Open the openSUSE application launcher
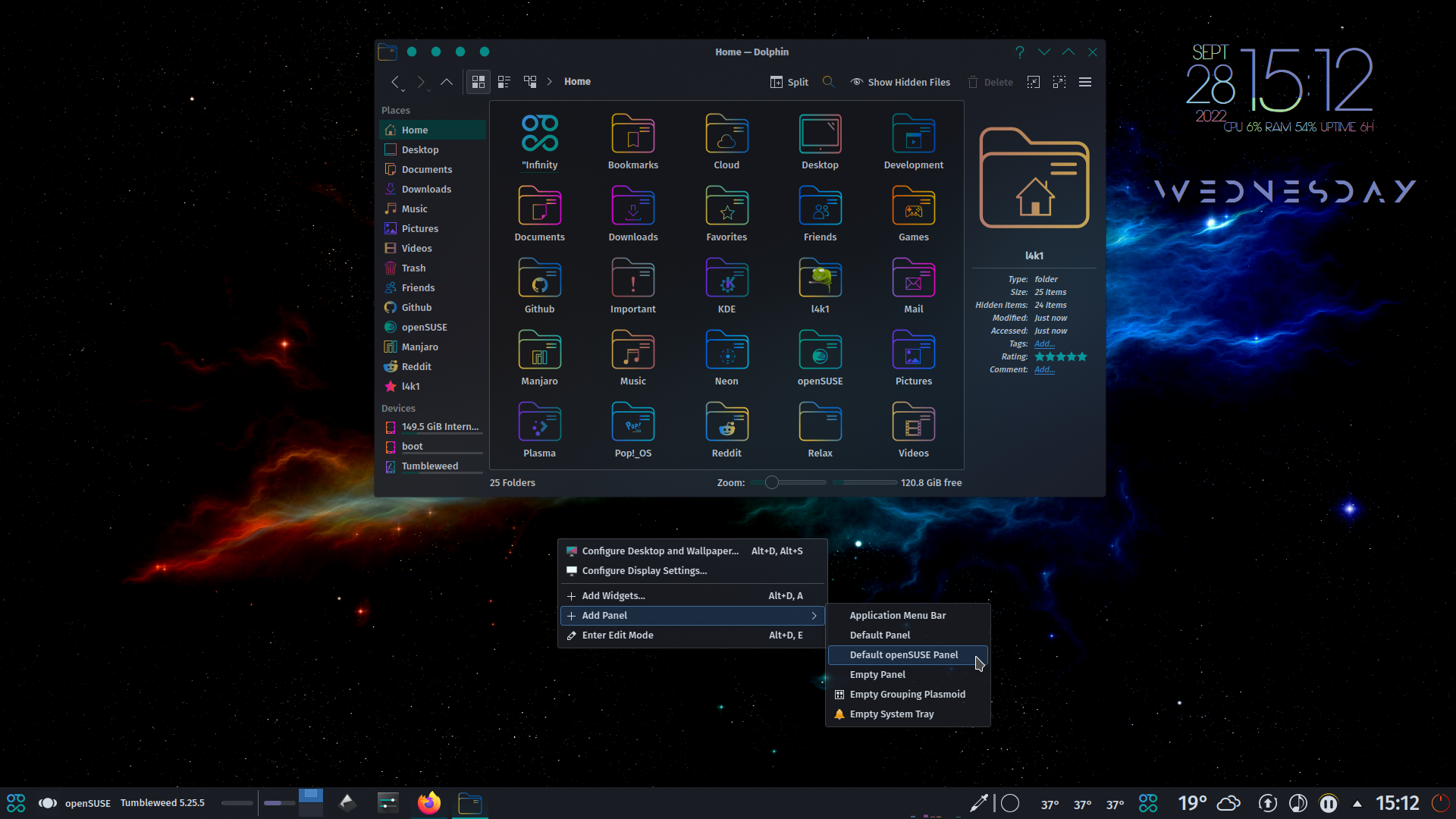 [x=15, y=802]
